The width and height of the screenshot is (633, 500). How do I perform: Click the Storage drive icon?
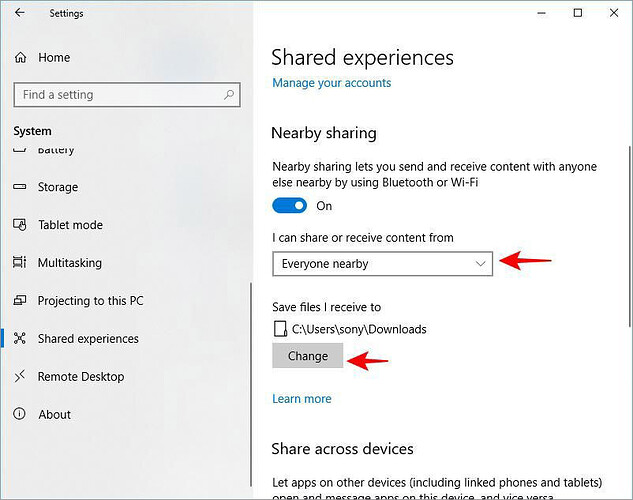19,187
